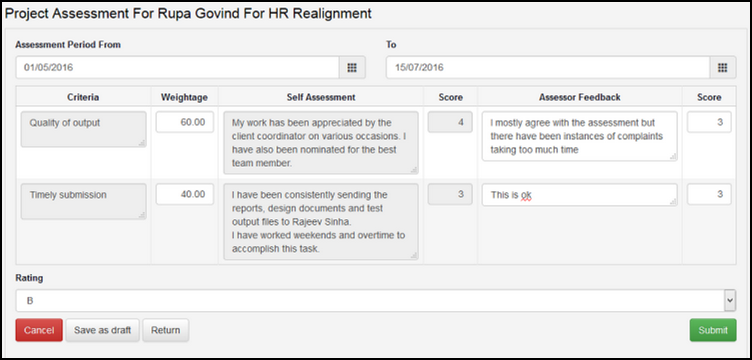Image resolution: width=752 pixels, height=360 pixels.
Task: Edit the 'This is ok' feedback box
Action: (579, 195)
